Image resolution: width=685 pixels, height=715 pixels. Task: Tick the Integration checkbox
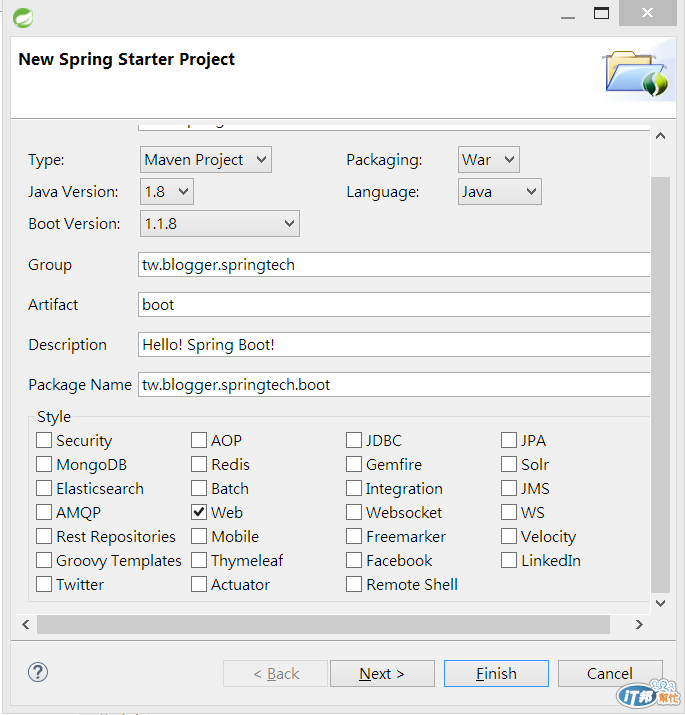[x=354, y=488]
